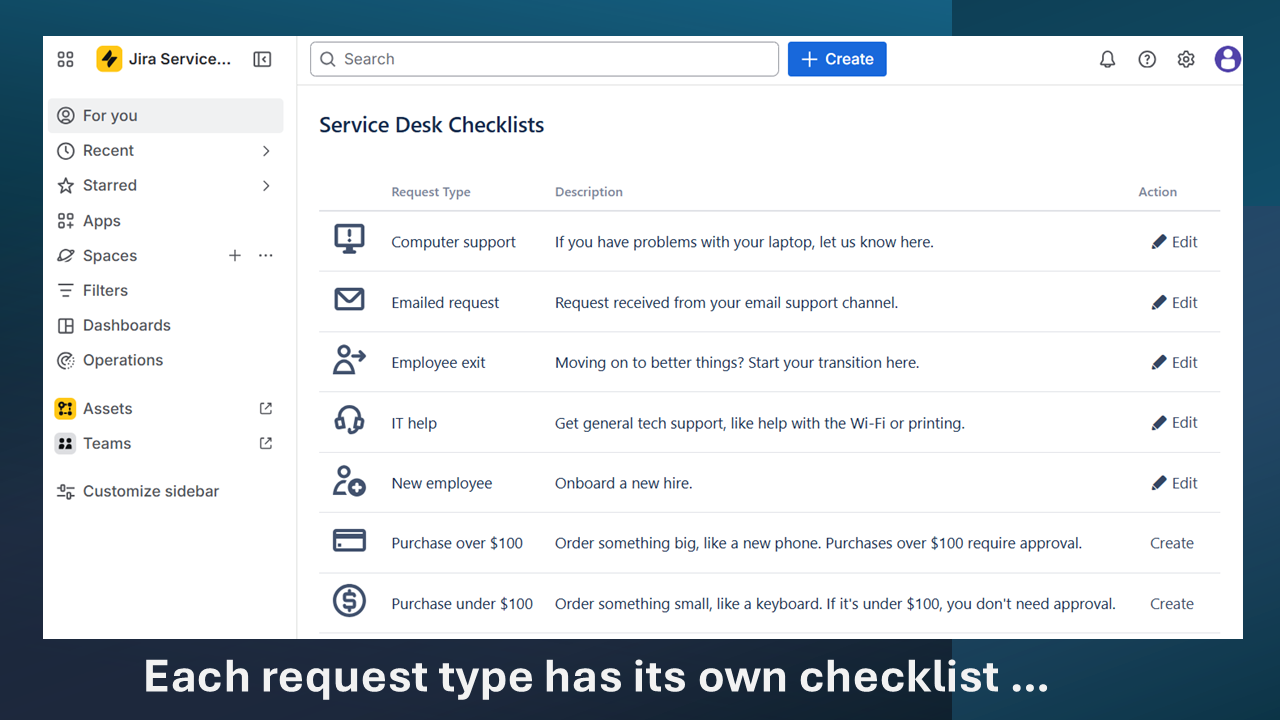Select the Computer support monitor icon
The image size is (1280, 720).
point(349,240)
